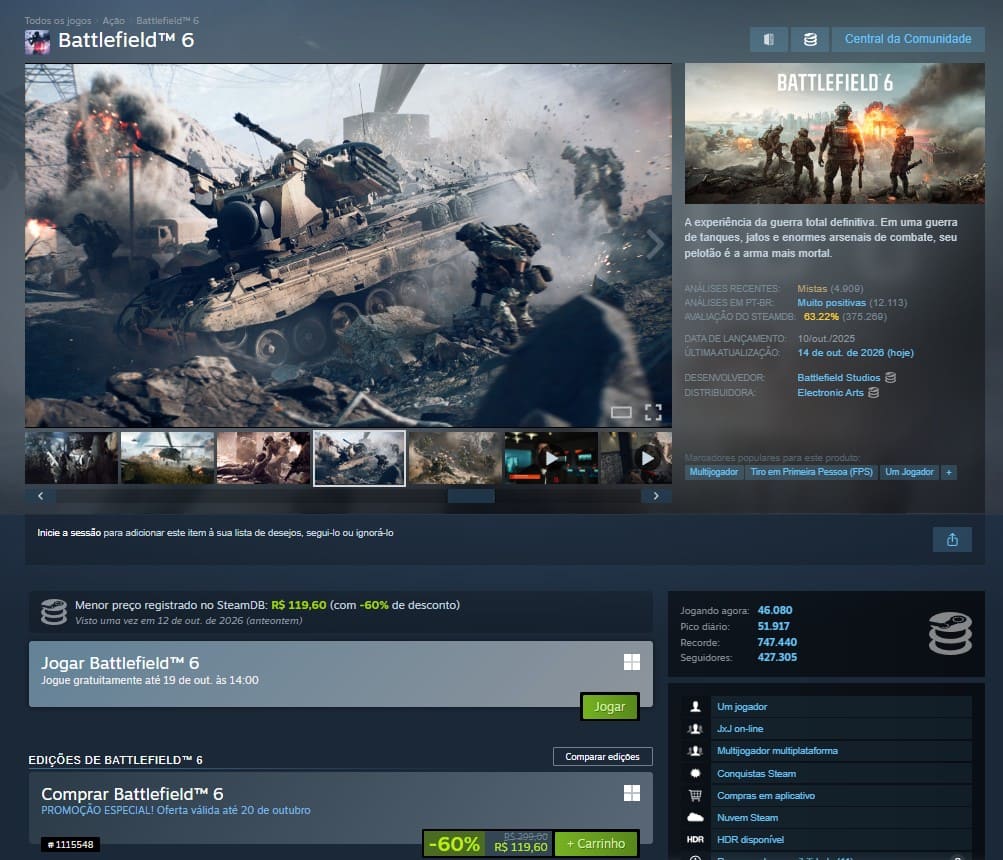This screenshot has width=1003, height=860.
Task: Click lowest price R$ 119,60 in SteamDB banner
Action: [299, 605]
